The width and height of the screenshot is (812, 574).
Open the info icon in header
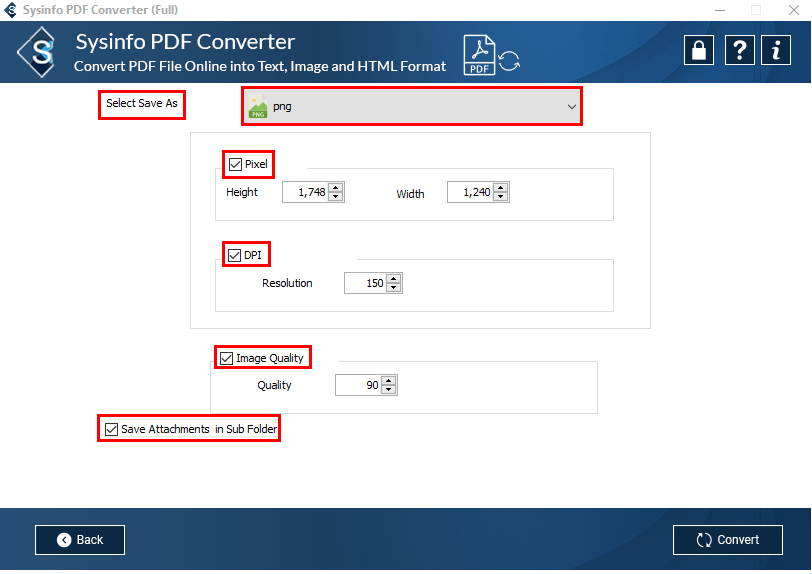(x=776, y=50)
